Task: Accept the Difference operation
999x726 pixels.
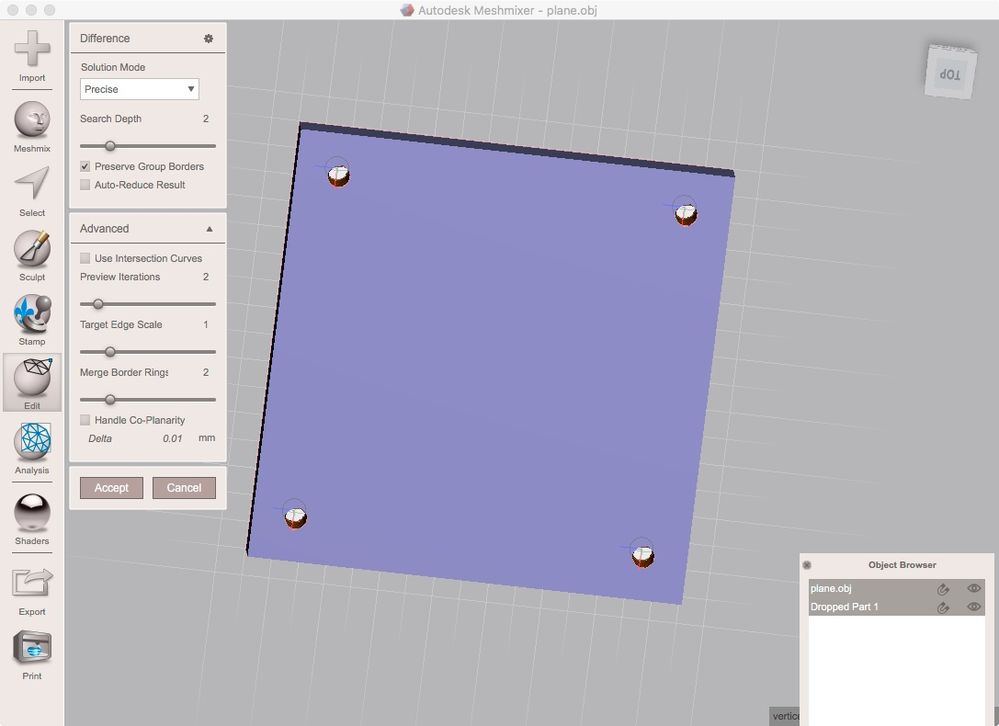Action: tap(111, 488)
